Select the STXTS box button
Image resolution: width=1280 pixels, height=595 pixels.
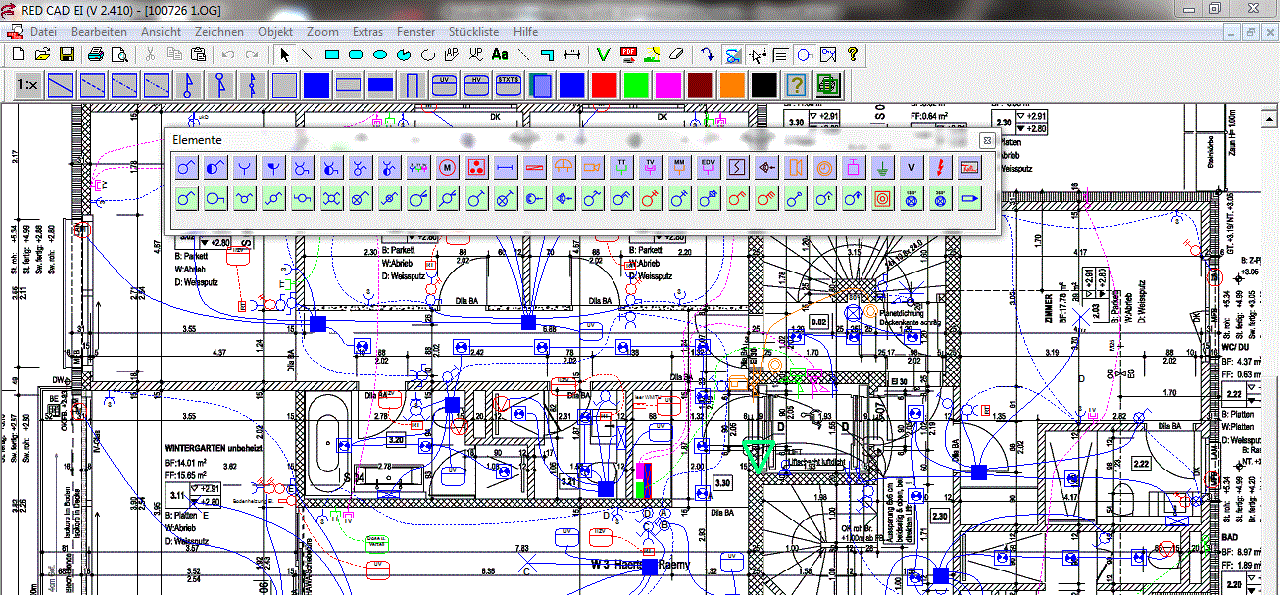508,85
